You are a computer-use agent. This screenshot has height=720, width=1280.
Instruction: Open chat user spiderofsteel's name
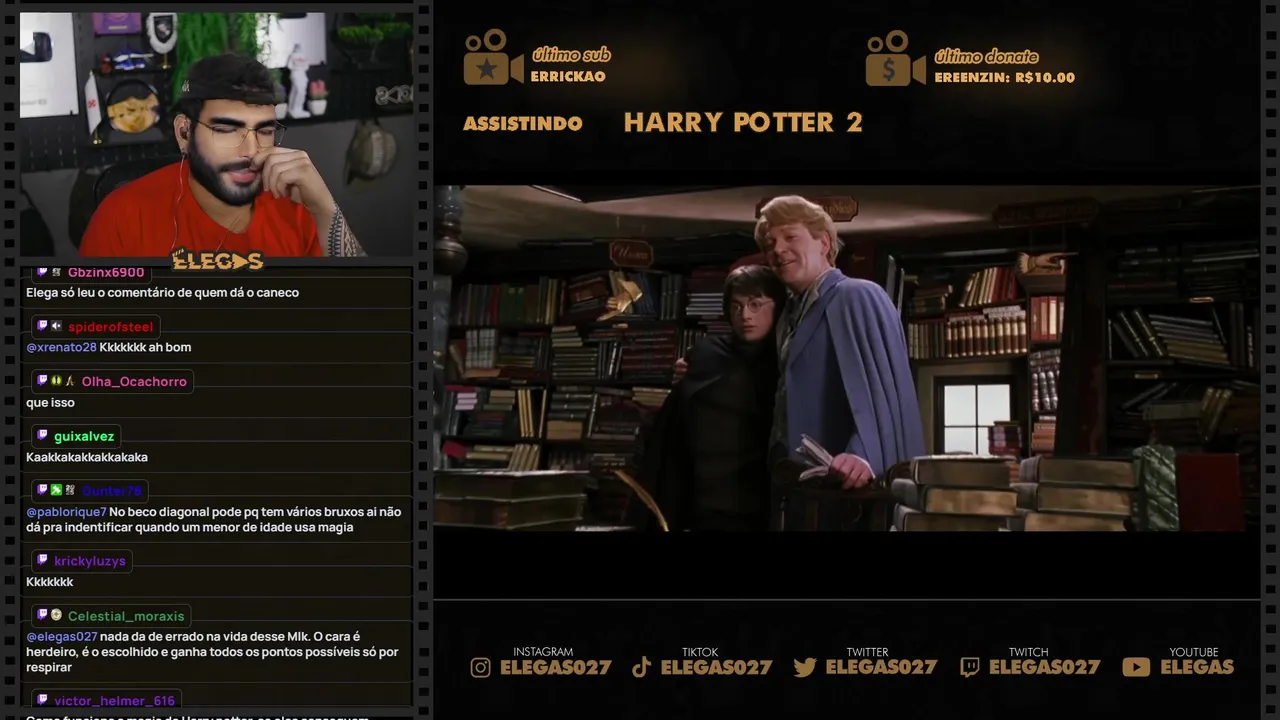[x=111, y=327]
